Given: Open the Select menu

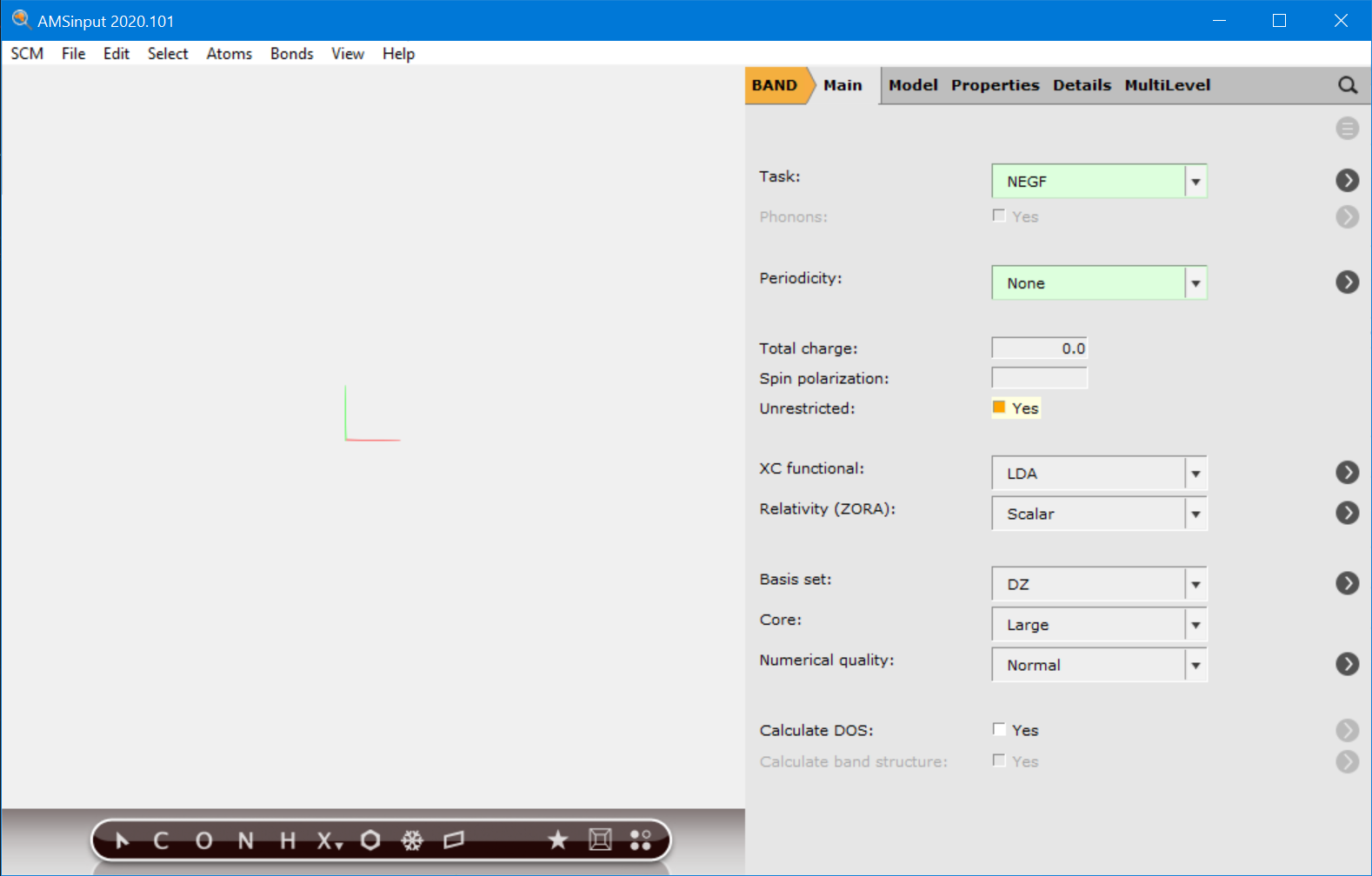Looking at the screenshot, I should point(168,54).
